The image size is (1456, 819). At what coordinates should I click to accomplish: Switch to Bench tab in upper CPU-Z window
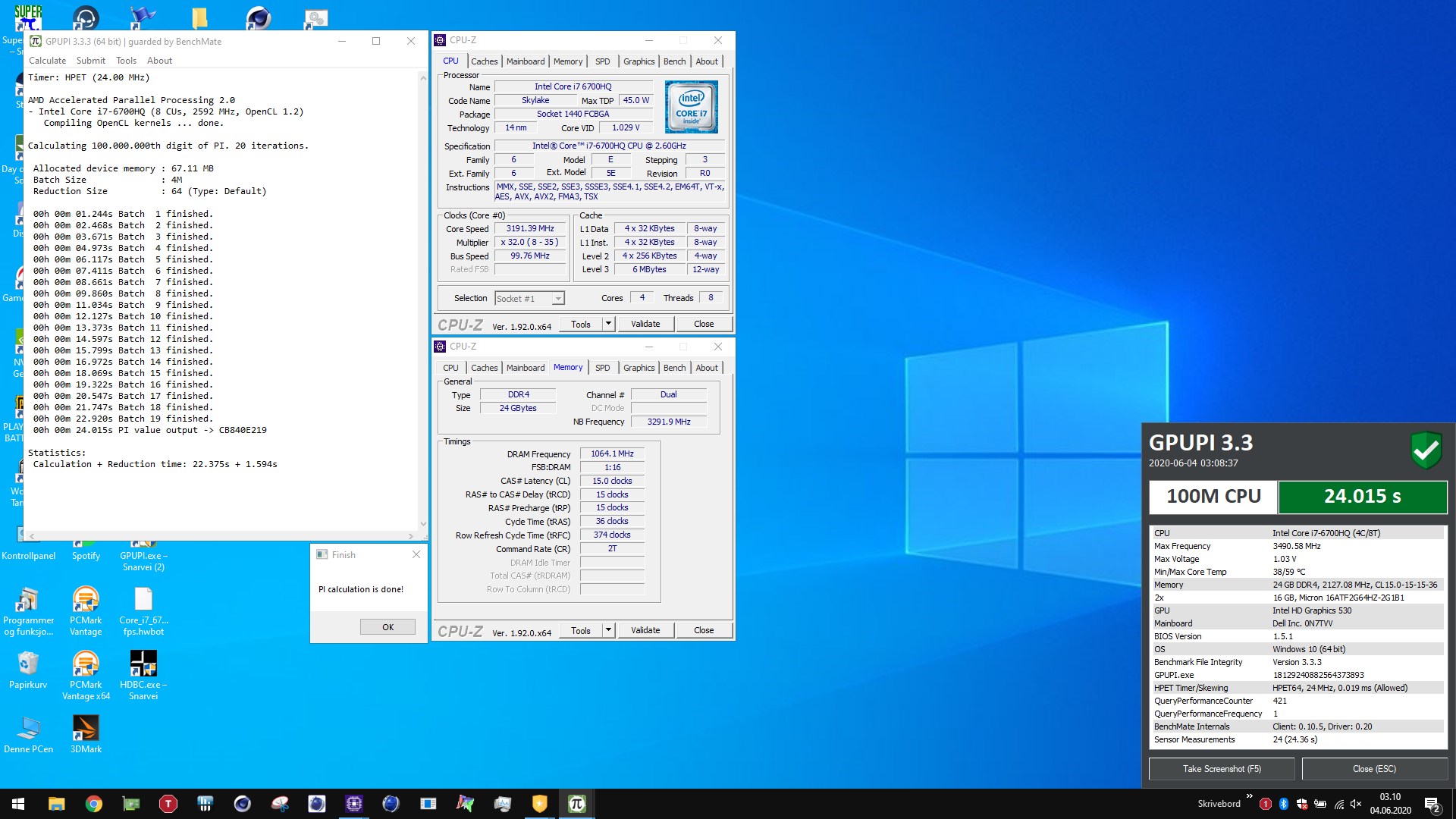tap(674, 61)
